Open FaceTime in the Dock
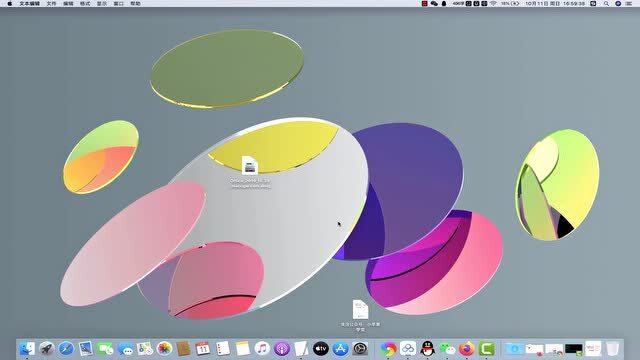Image resolution: width=640 pixels, height=360 pixels. pyautogui.click(x=105, y=349)
